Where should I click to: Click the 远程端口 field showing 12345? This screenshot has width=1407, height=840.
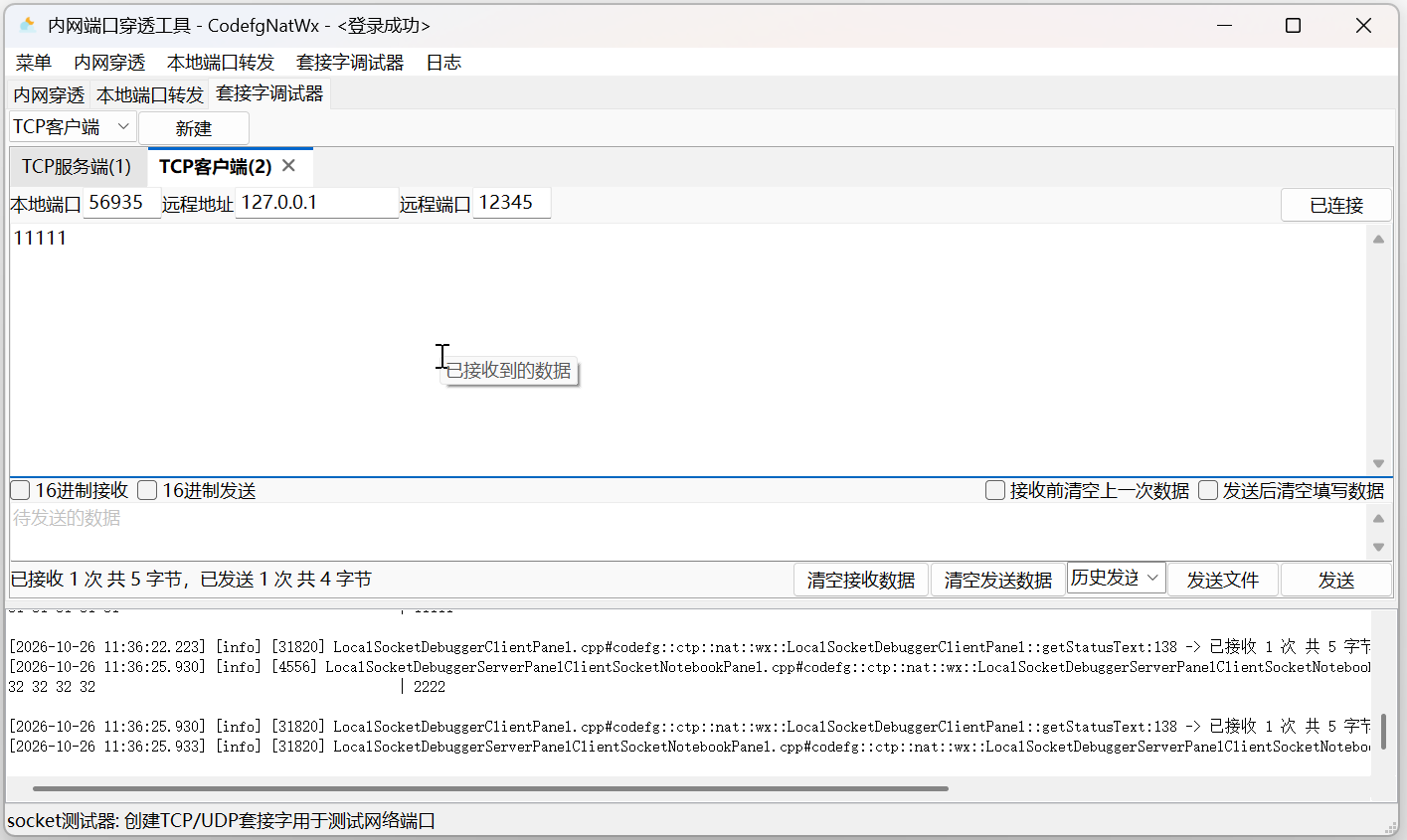click(511, 203)
